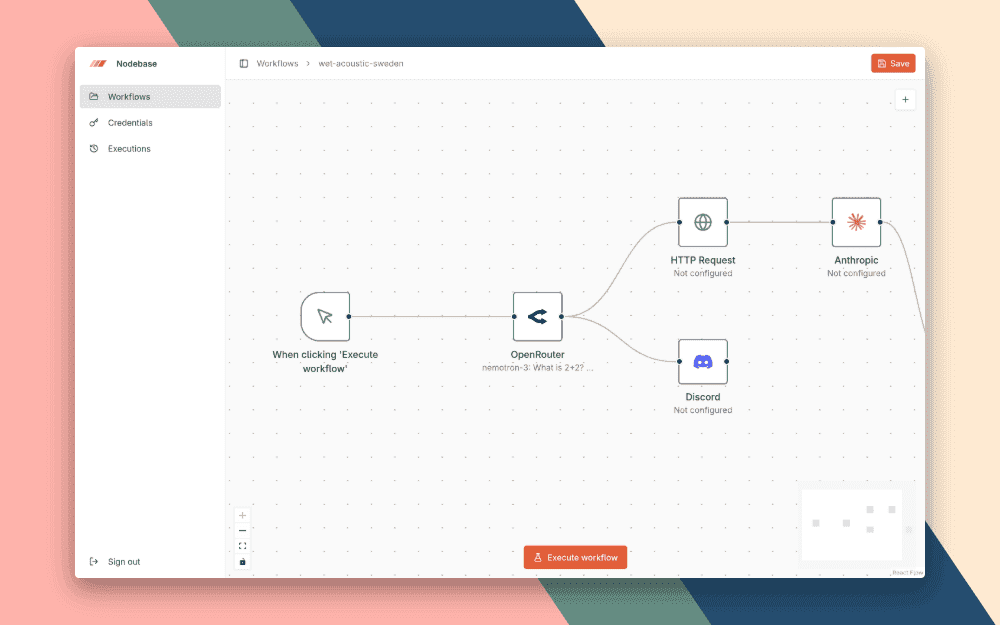Image resolution: width=1000 pixels, height=625 pixels.
Task: Click the HTTP Request output handle
Action: click(726, 222)
